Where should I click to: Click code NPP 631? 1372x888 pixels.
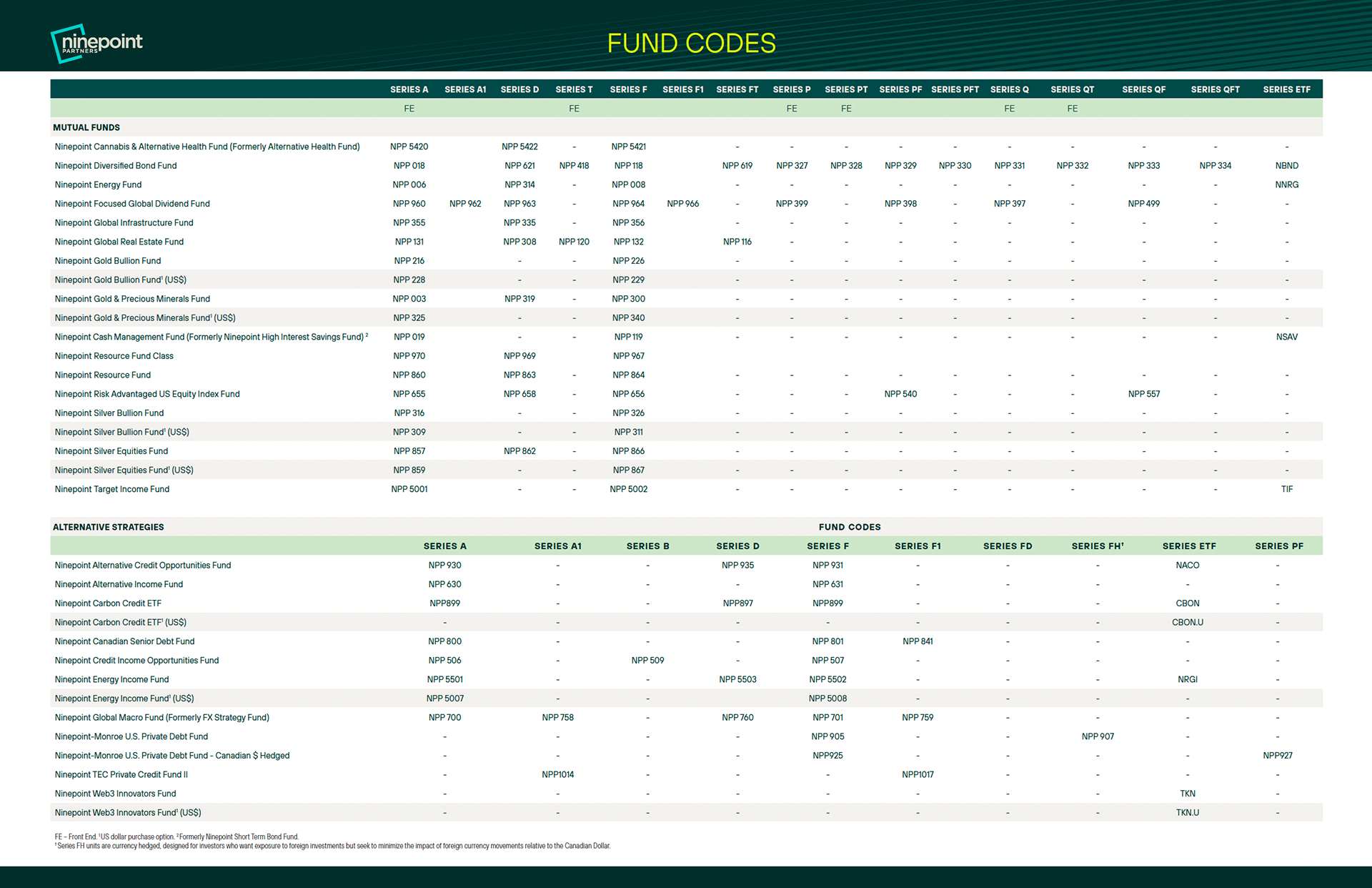[827, 584]
